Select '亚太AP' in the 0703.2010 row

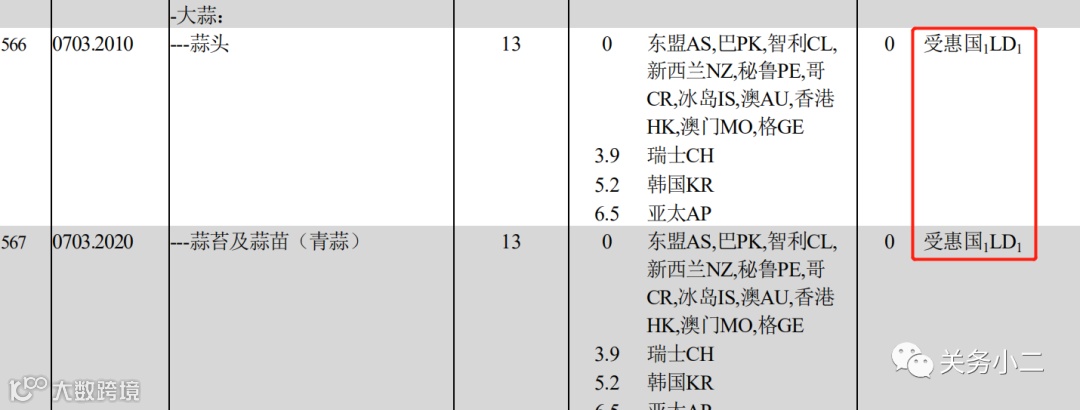[679, 213]
